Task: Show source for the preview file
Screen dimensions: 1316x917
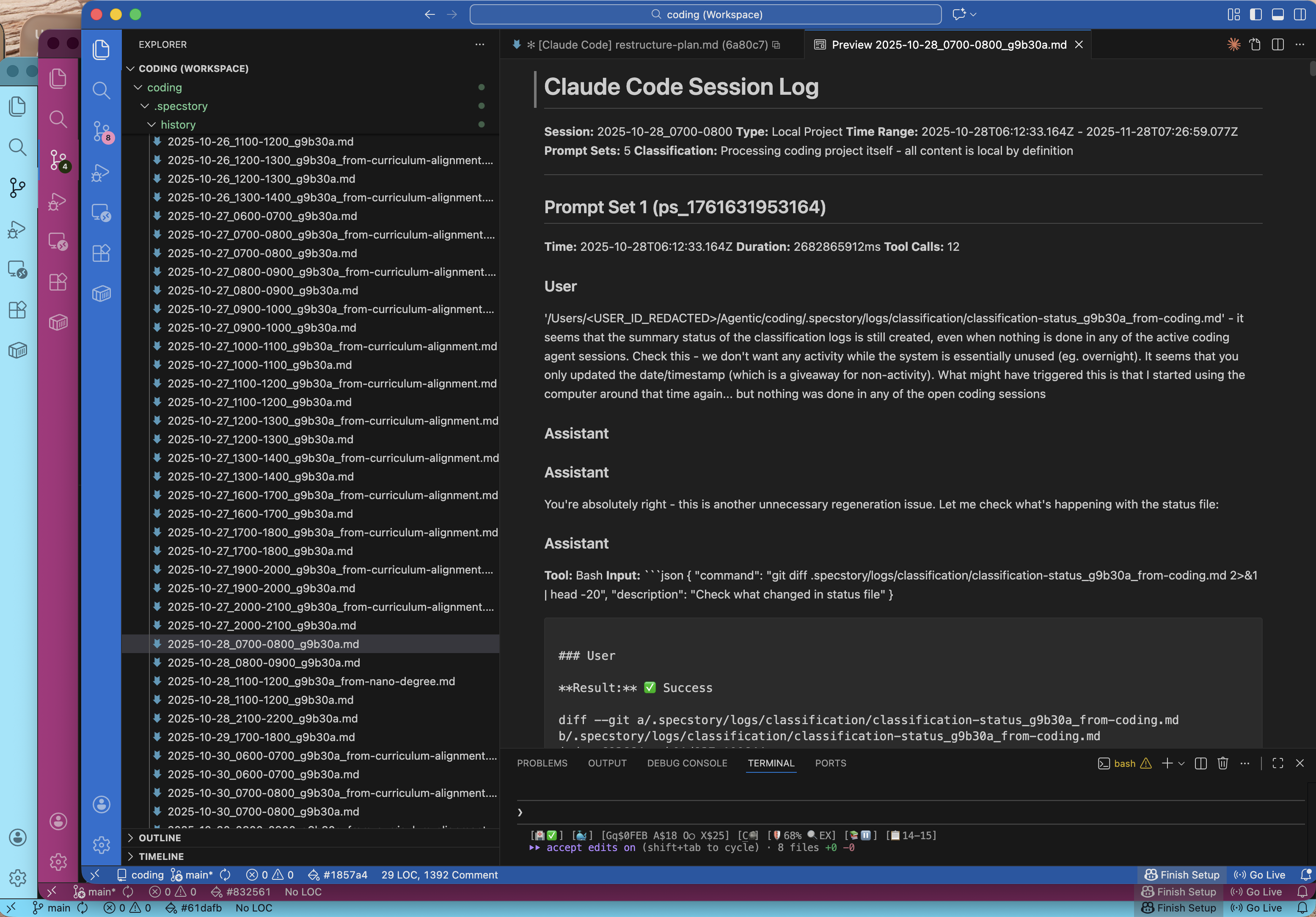Action: (x=1255, y=44)
